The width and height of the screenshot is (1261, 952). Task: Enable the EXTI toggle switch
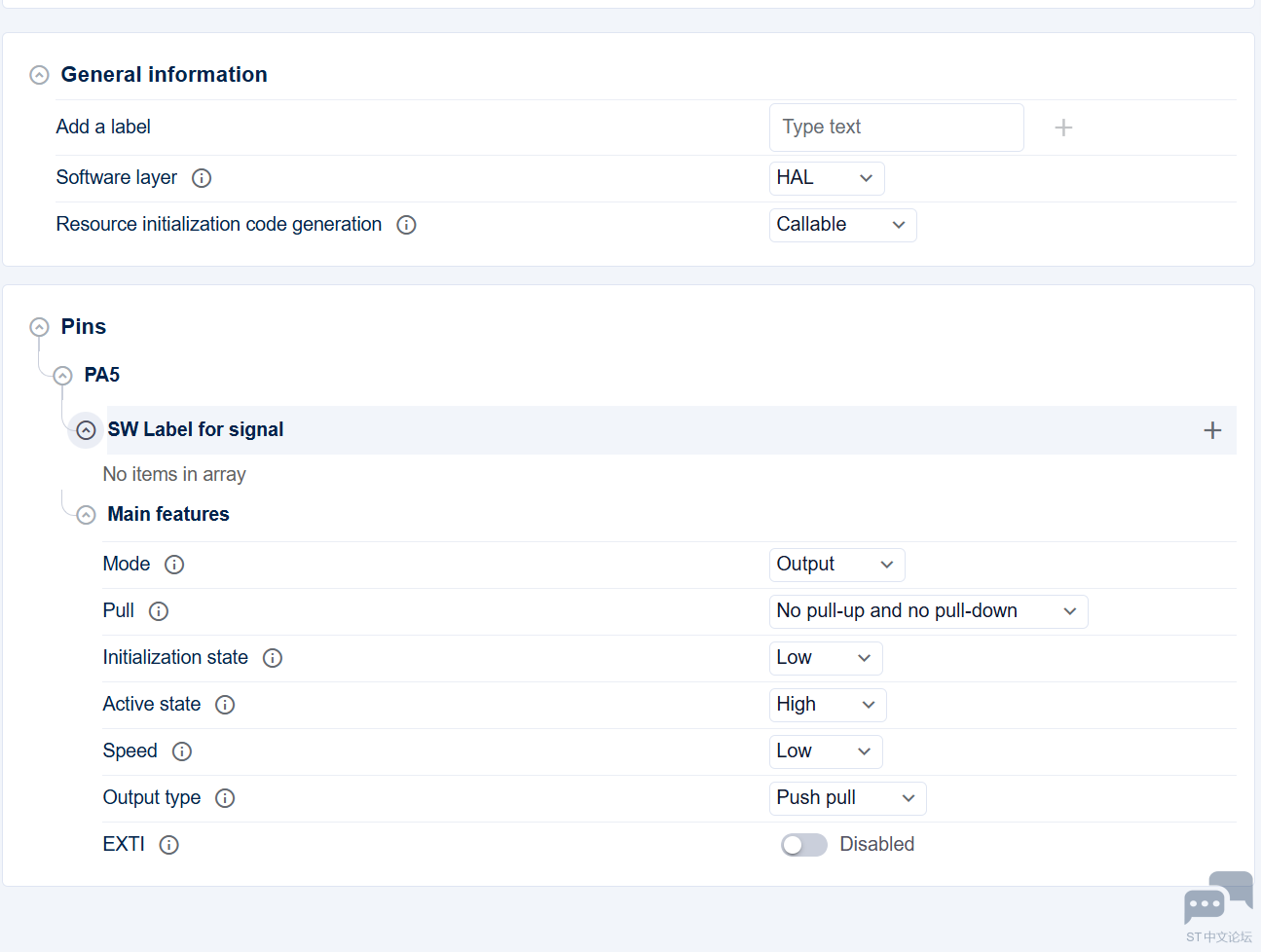pos(804,845)
